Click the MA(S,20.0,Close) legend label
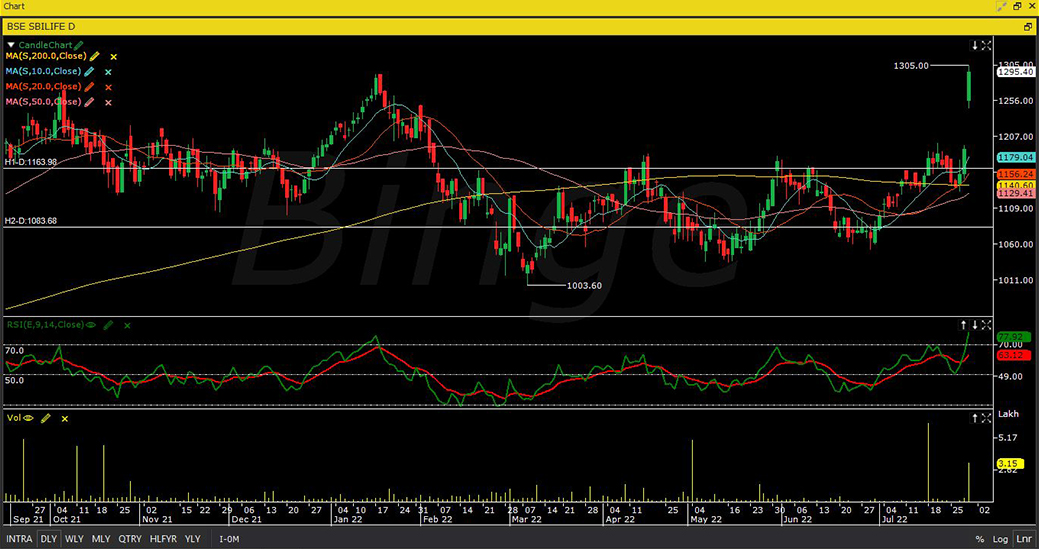 [x=43, y=87]
